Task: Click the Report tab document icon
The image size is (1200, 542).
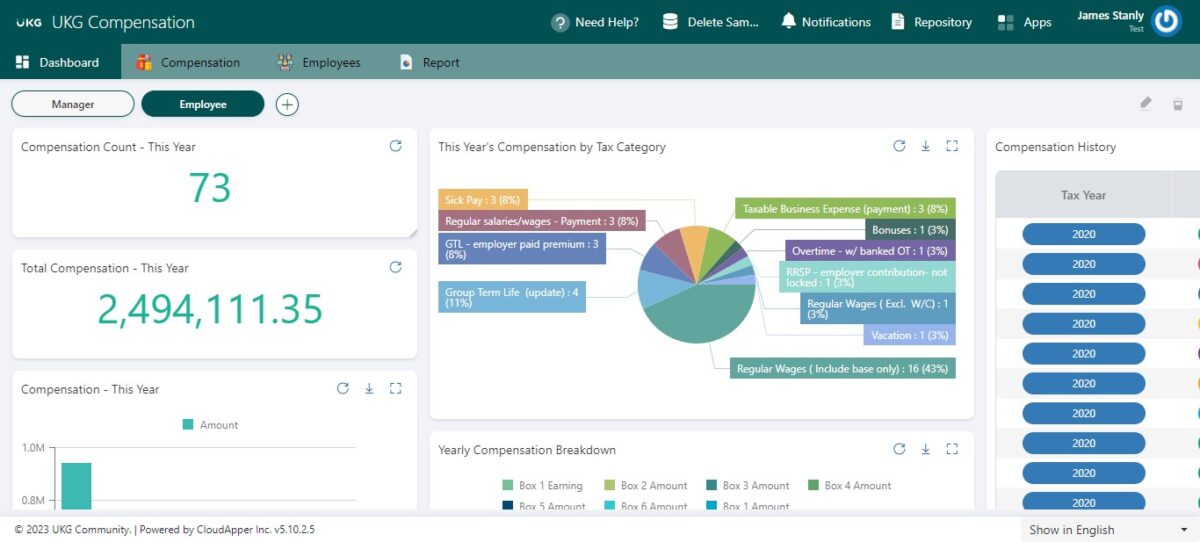Action: [406, 62]
